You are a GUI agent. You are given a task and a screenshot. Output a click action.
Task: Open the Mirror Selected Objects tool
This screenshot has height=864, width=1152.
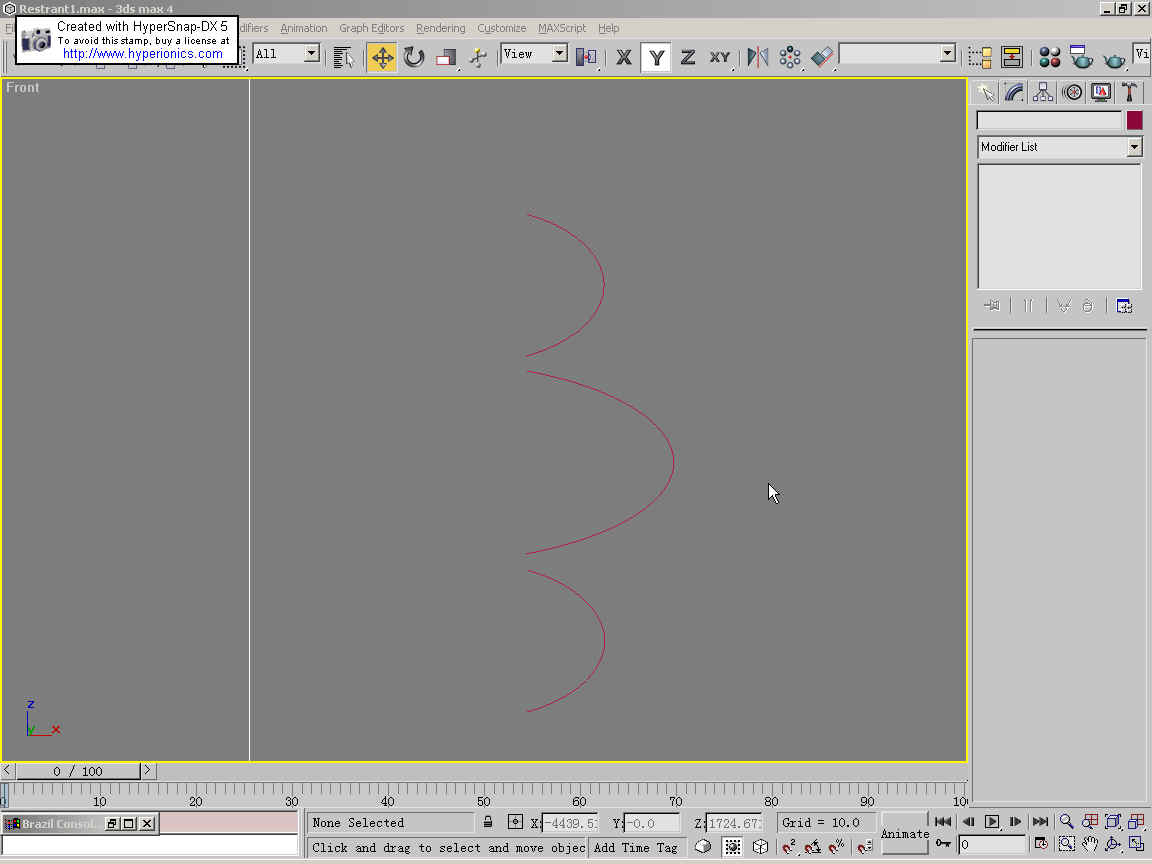click(x=757, y=57)
